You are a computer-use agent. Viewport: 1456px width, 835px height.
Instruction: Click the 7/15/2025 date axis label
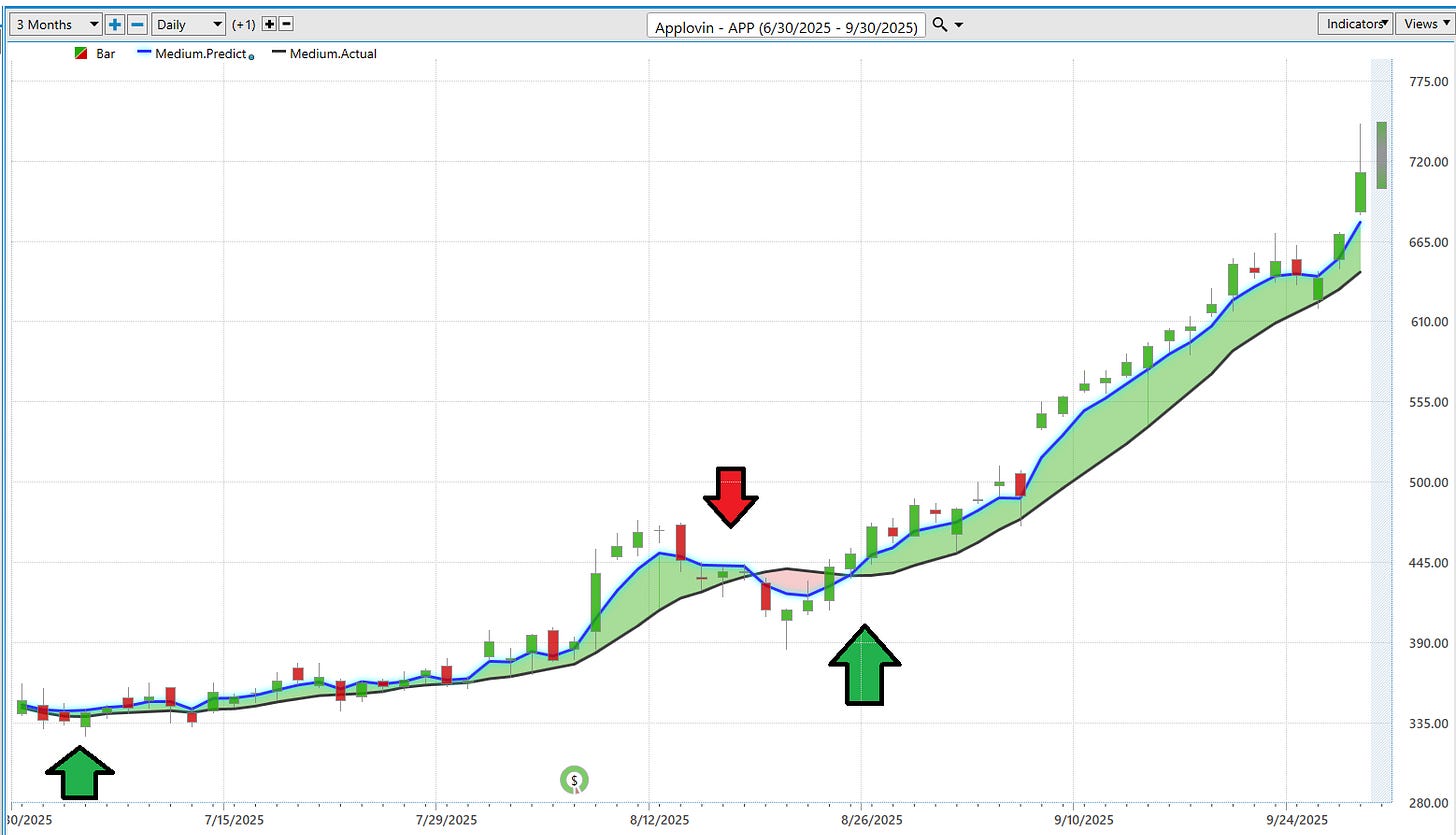pyautogui.click(x=235, y=820)
